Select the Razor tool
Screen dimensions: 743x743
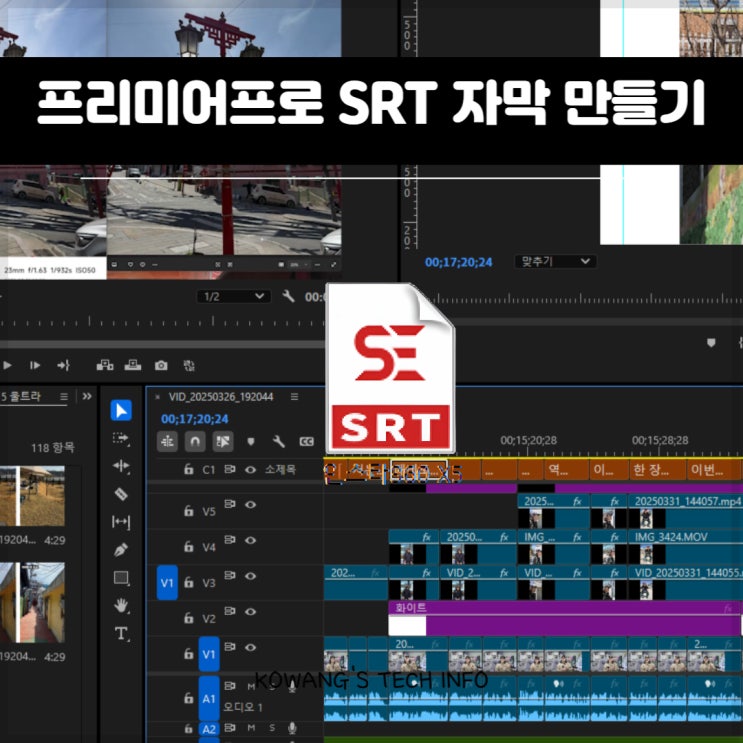(121, 494)
